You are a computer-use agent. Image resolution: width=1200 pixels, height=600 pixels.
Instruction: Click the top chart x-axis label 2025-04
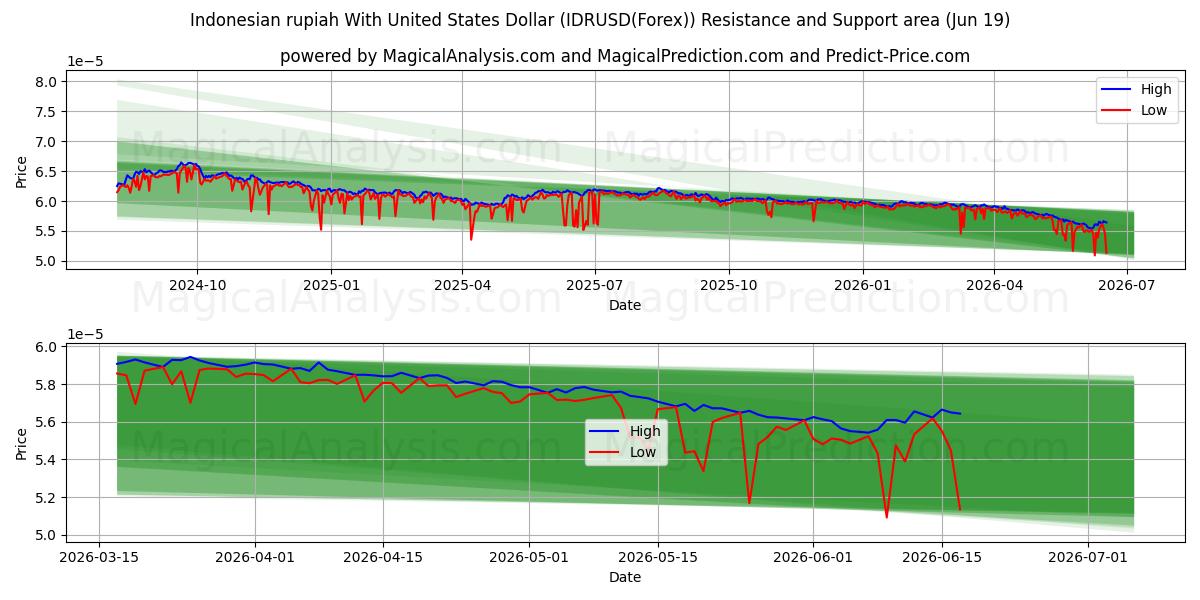coord(462,286)
